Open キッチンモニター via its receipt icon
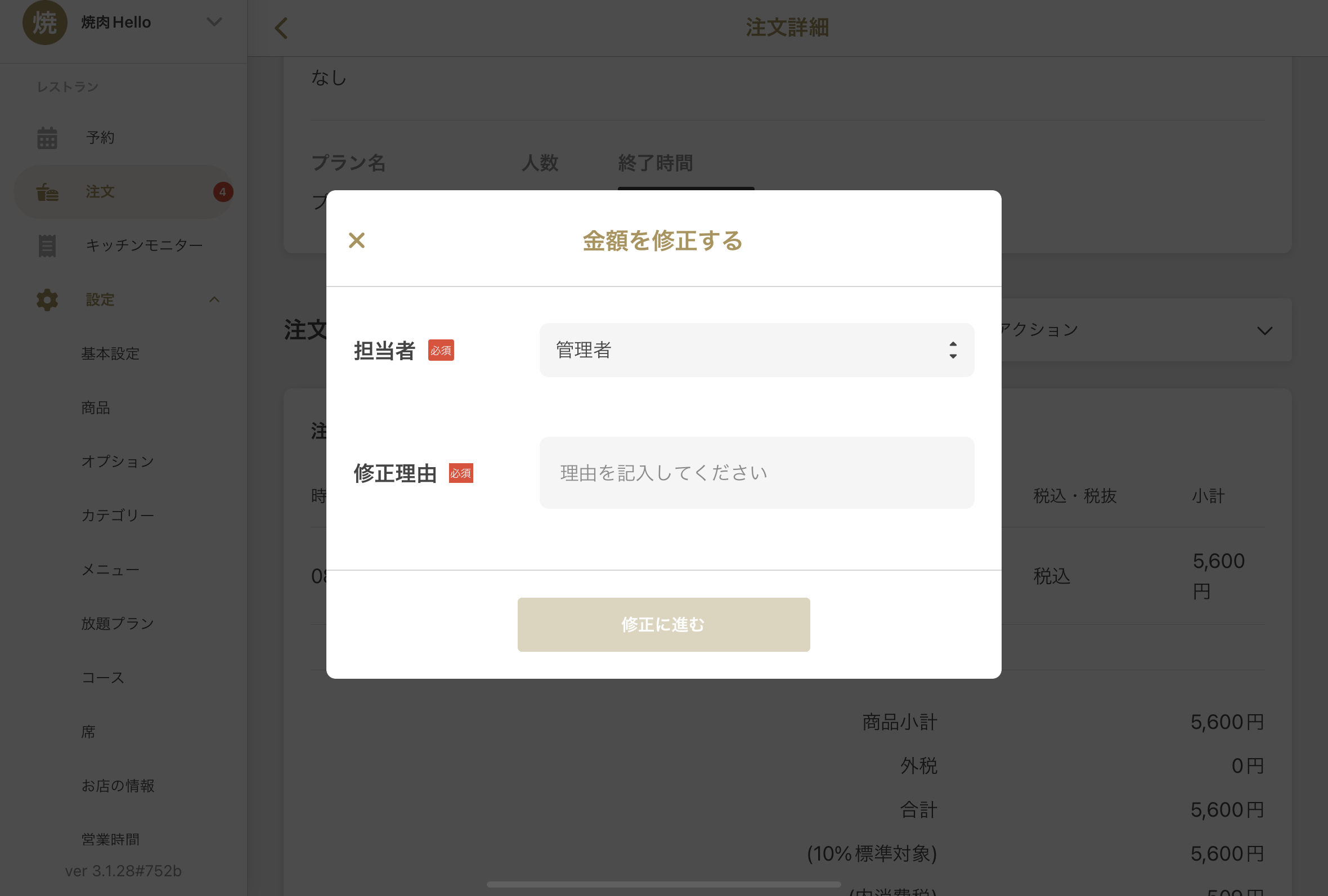 (x=47, y=245)
